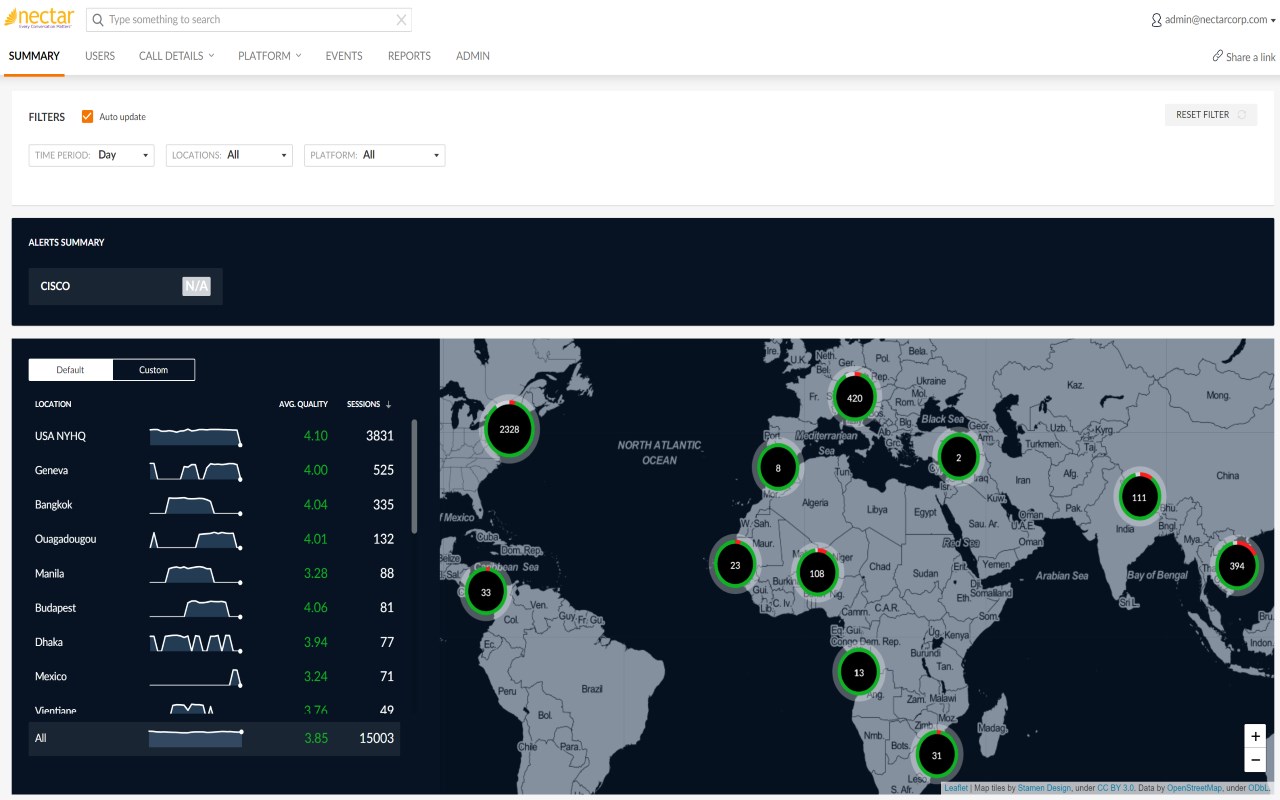Open the 31 sessions map cluster
Viewport: 1280px width, 800px height.
[936, 755]
